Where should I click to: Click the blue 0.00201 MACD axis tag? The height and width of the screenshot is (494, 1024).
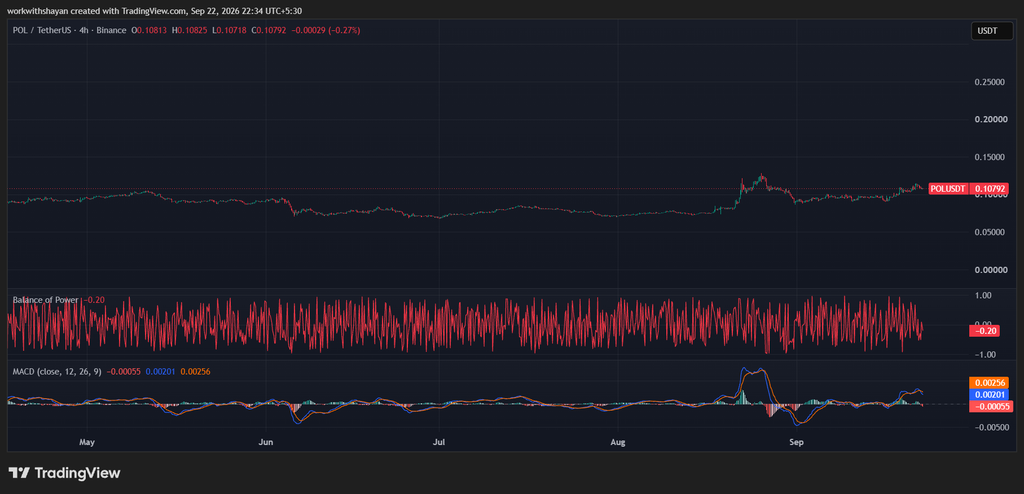988,395
